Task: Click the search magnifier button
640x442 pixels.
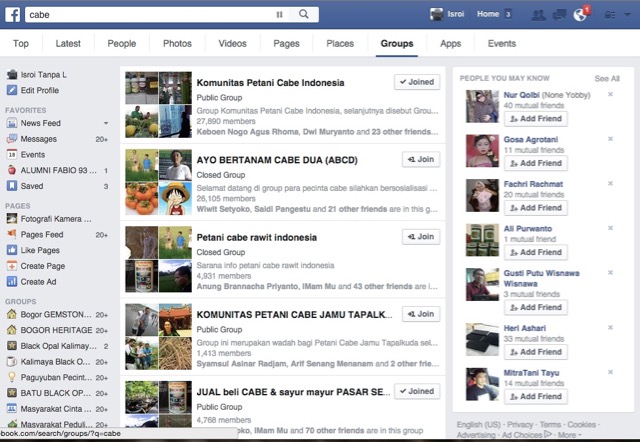Action: [x=303, y=15]
